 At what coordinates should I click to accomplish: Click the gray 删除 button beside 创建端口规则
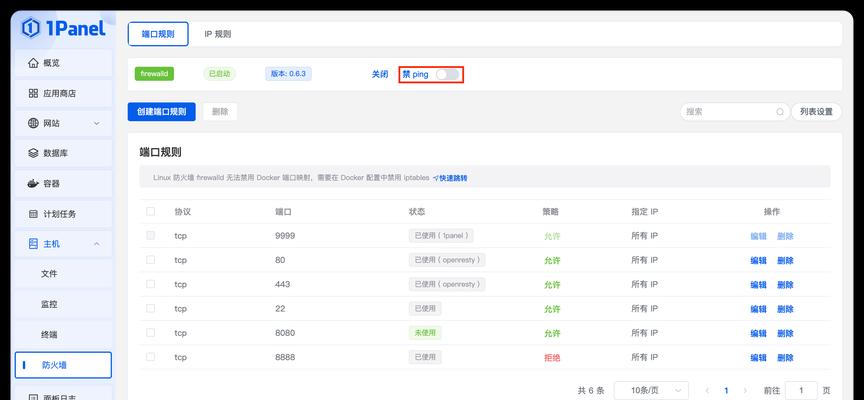220,112
